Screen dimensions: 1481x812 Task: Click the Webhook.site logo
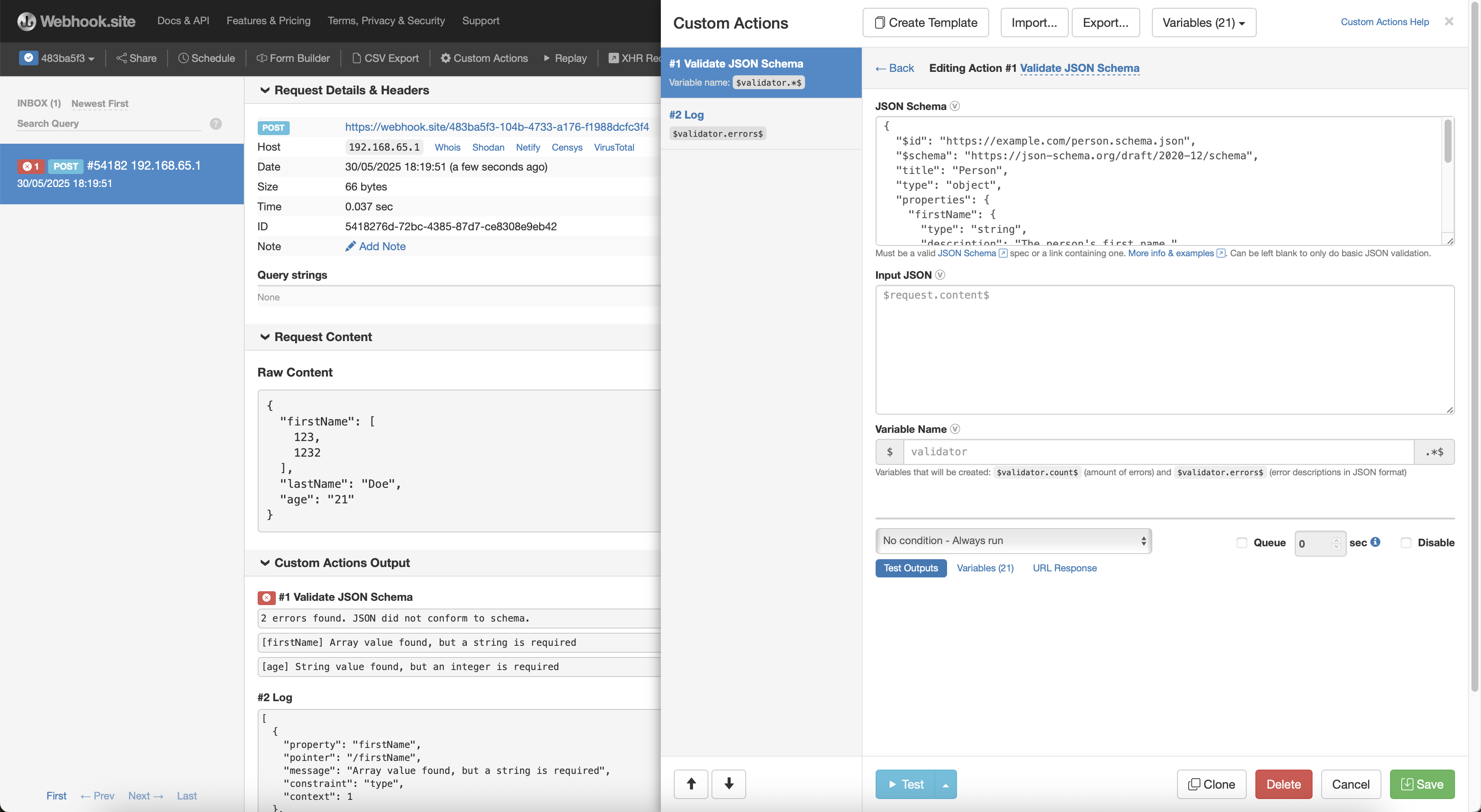(76, 21)
